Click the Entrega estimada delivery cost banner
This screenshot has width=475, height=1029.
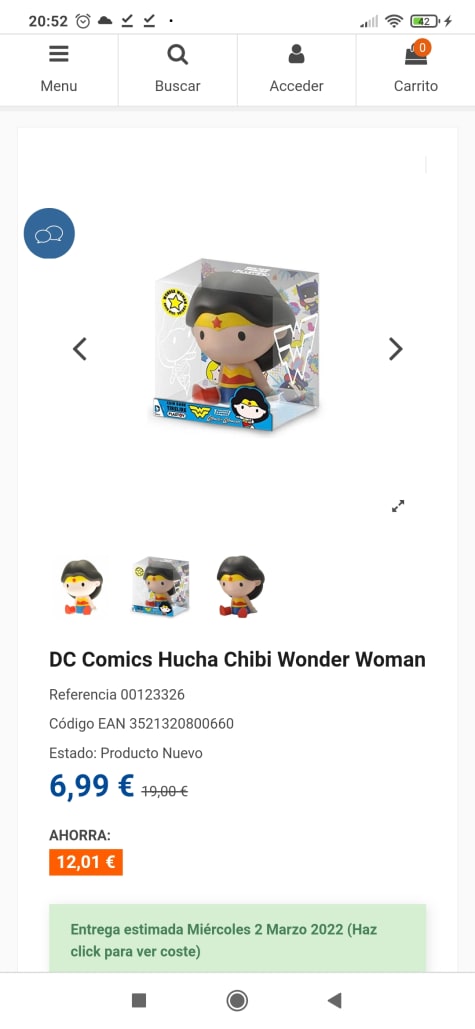click(x=238, y=939)
